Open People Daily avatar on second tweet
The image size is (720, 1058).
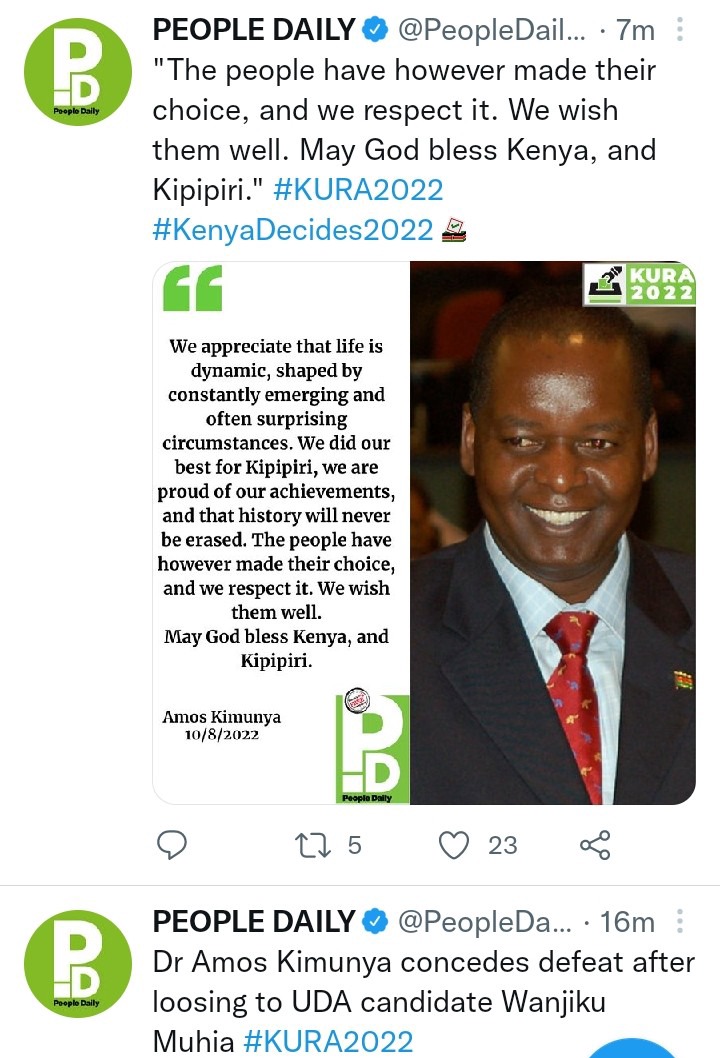(78, 964)
